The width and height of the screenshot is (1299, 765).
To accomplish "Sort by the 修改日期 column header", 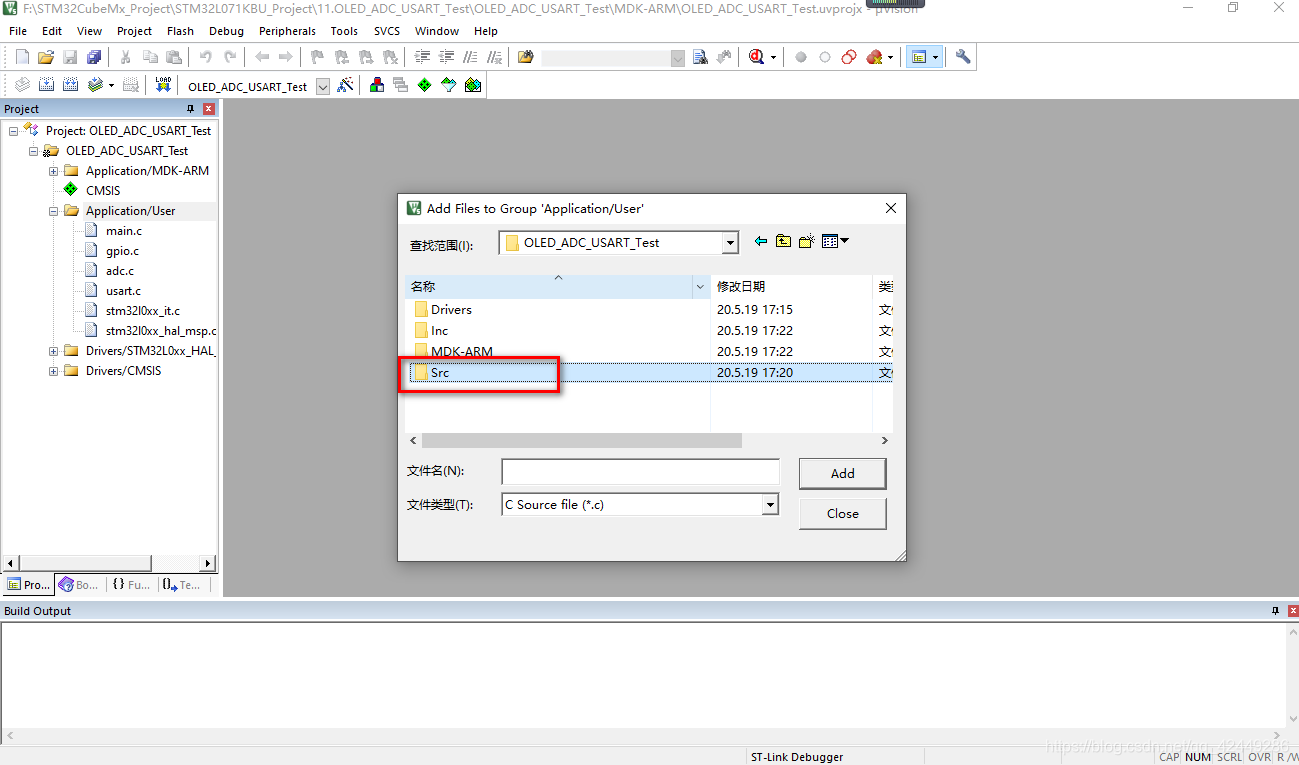I will pos(791,286).
